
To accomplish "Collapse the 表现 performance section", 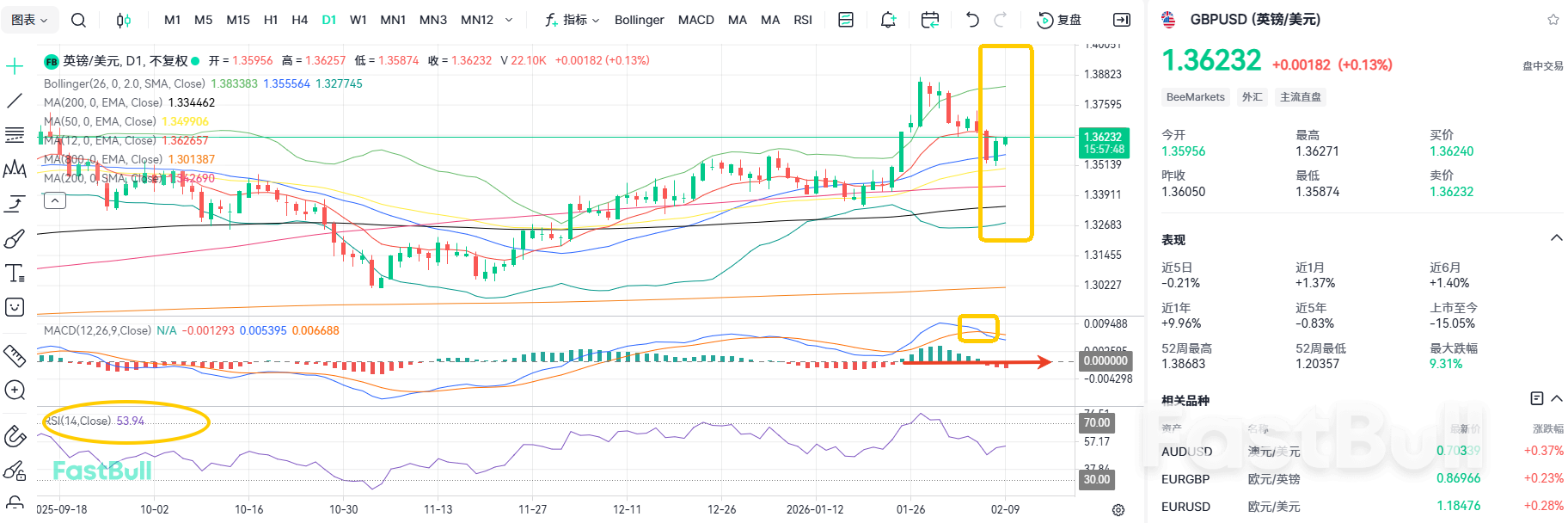I will point(1556,238).
